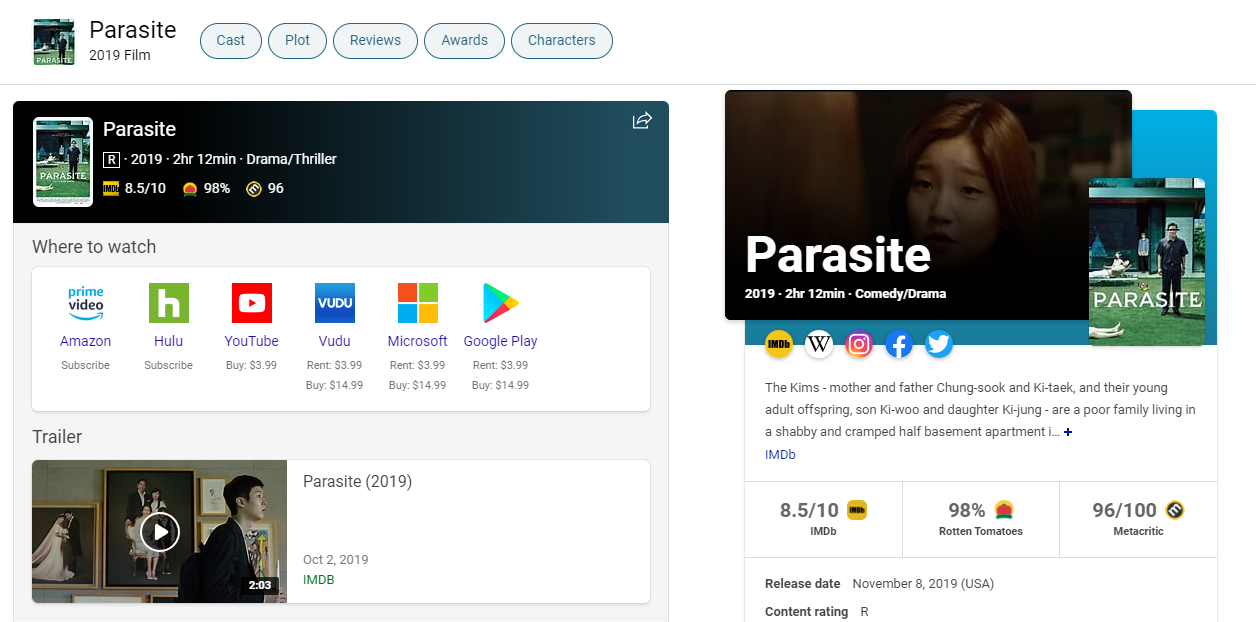The height and width of the screenshot is (622, 1256).
Task: Click the share icon in Parasite header
Action: 642,121
